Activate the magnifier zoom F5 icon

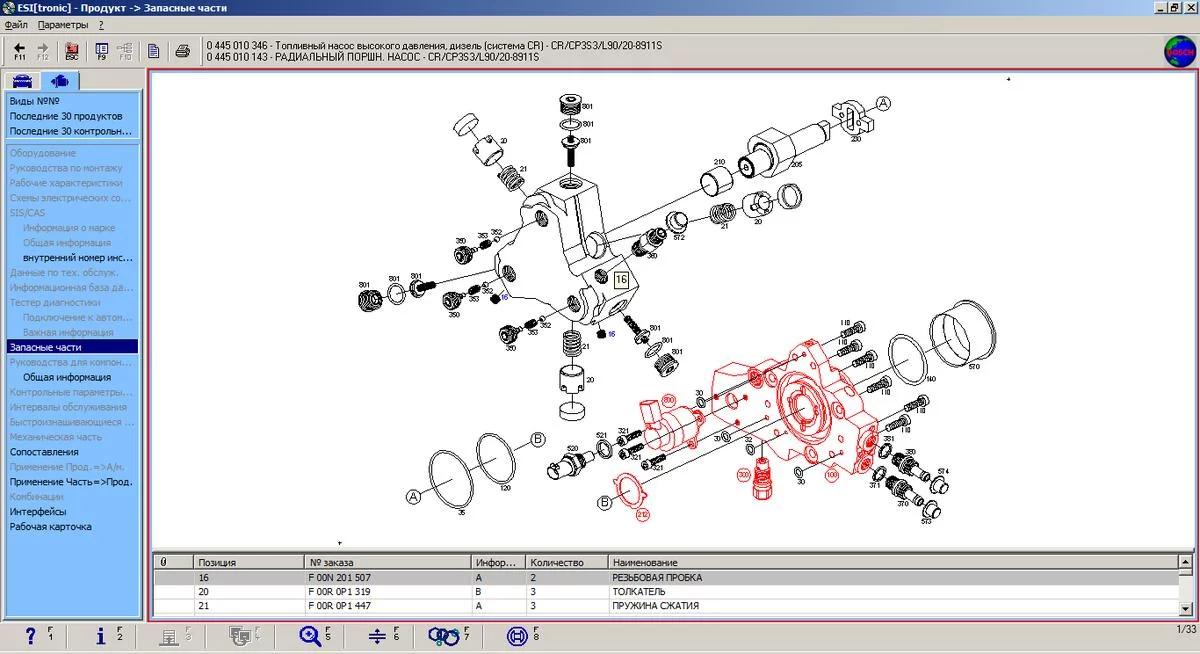point(310,635)
